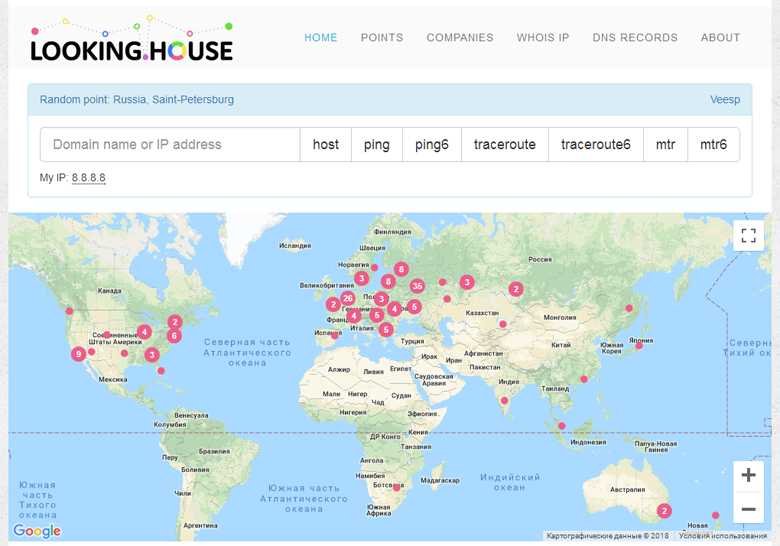Click the ping6 button
The height and width of the screenshot is (546, 780).
(432, 145)
